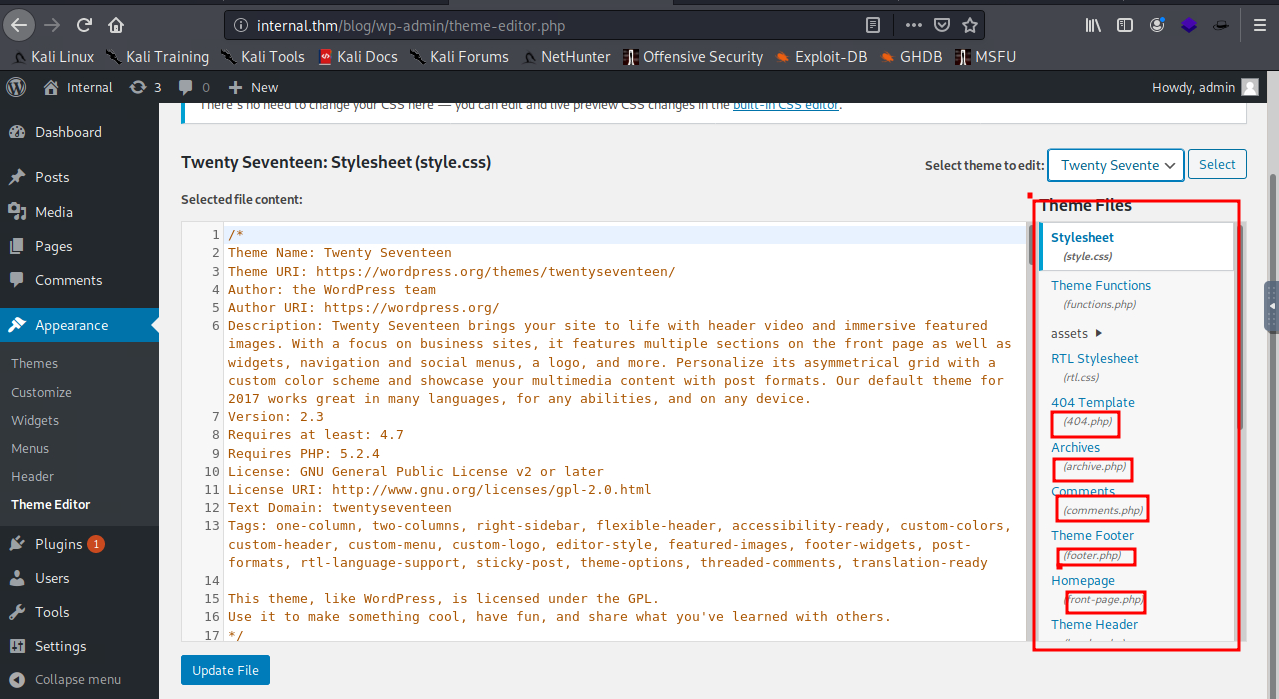Open the Howdy, admin account menu

click(x=1205, y=87)
